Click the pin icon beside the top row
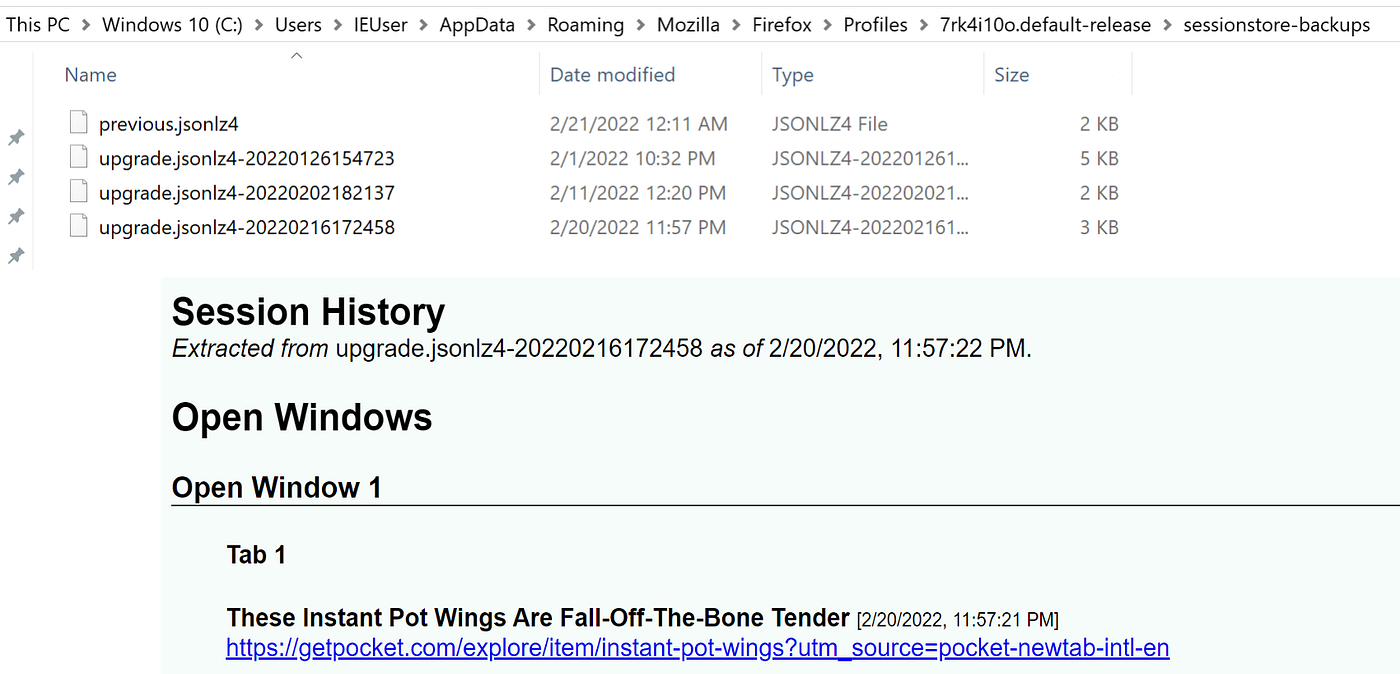The image size is (1400, 674). coord(16,138)
